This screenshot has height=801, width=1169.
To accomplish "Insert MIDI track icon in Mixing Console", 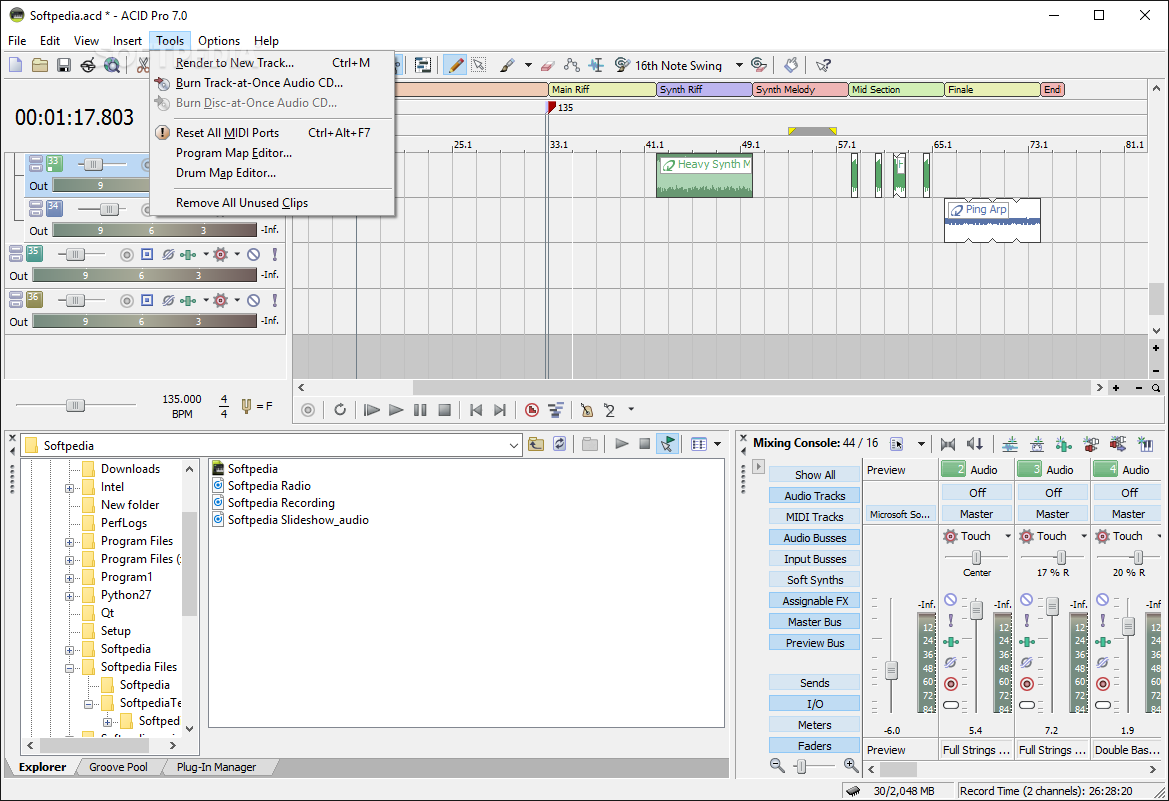I will [x=1037, y=444].
